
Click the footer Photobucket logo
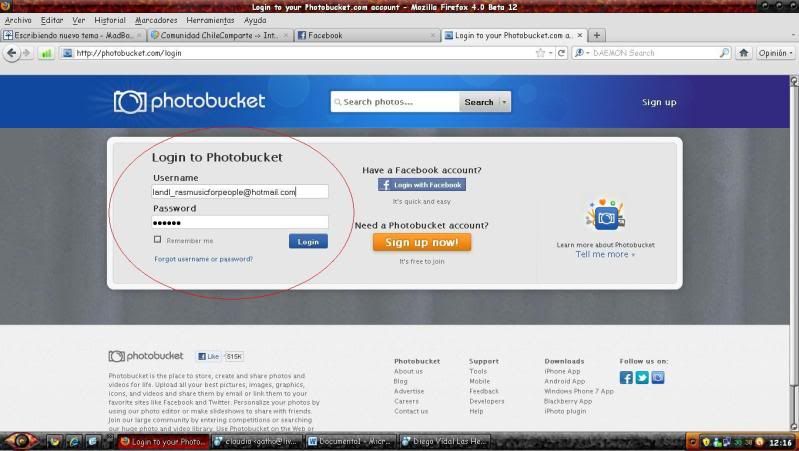tap(146, 356)
